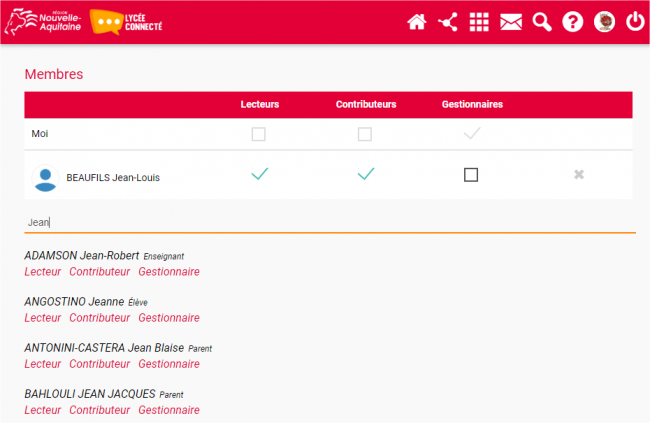
Task: Click the power logout icon
Action: [635, 22]
